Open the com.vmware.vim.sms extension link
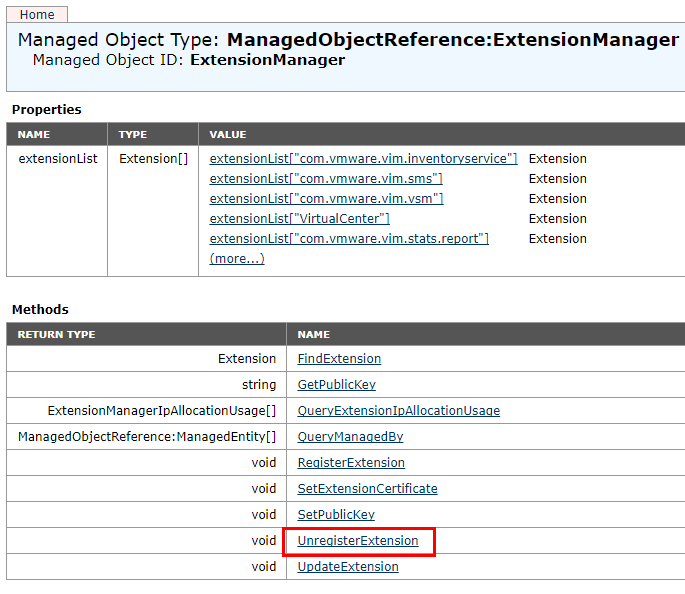 (x=326, y=179)
